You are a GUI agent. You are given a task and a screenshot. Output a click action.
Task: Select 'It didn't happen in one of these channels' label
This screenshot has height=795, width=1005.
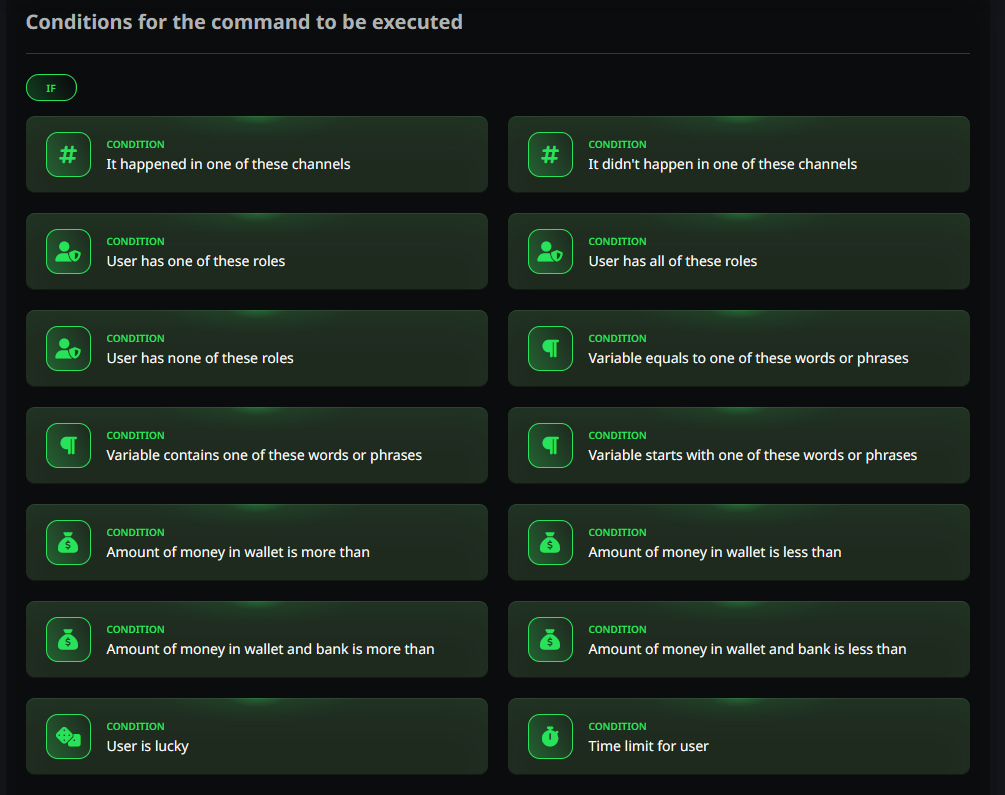pos(722,164)
